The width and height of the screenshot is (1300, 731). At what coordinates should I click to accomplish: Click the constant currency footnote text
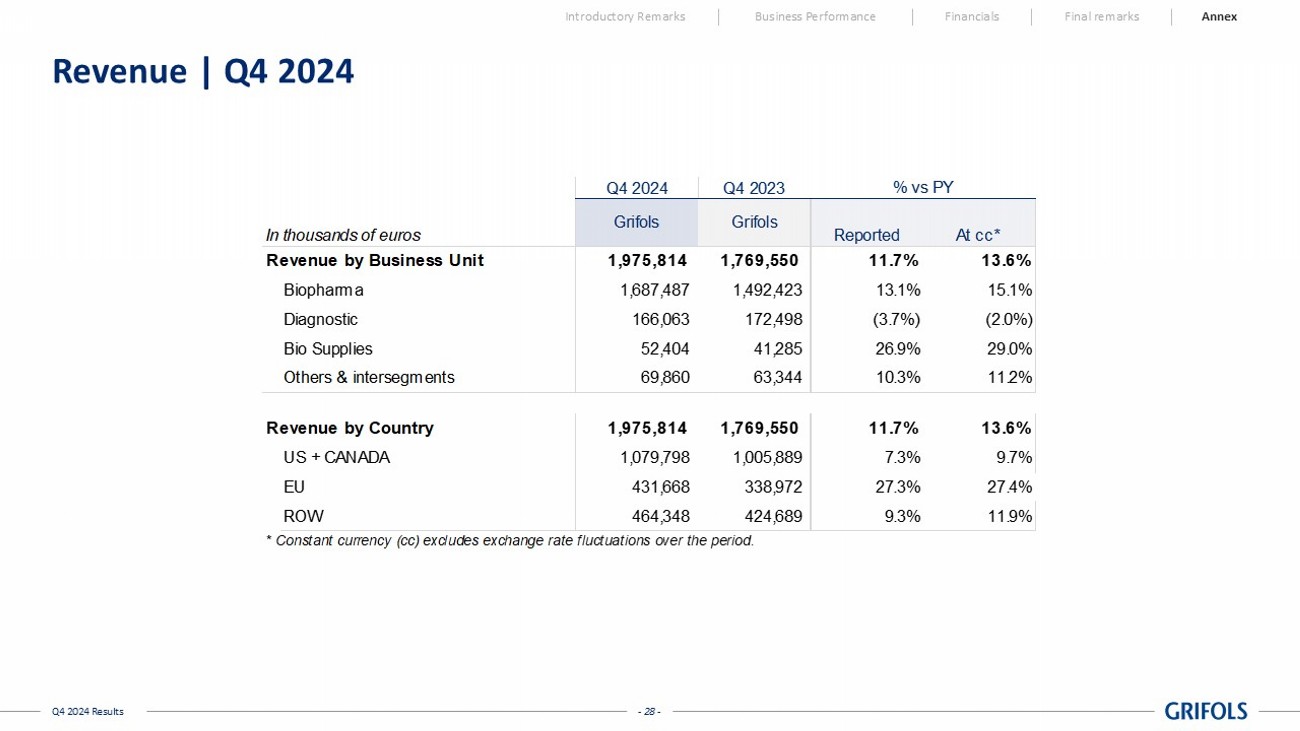coord(510,541)
